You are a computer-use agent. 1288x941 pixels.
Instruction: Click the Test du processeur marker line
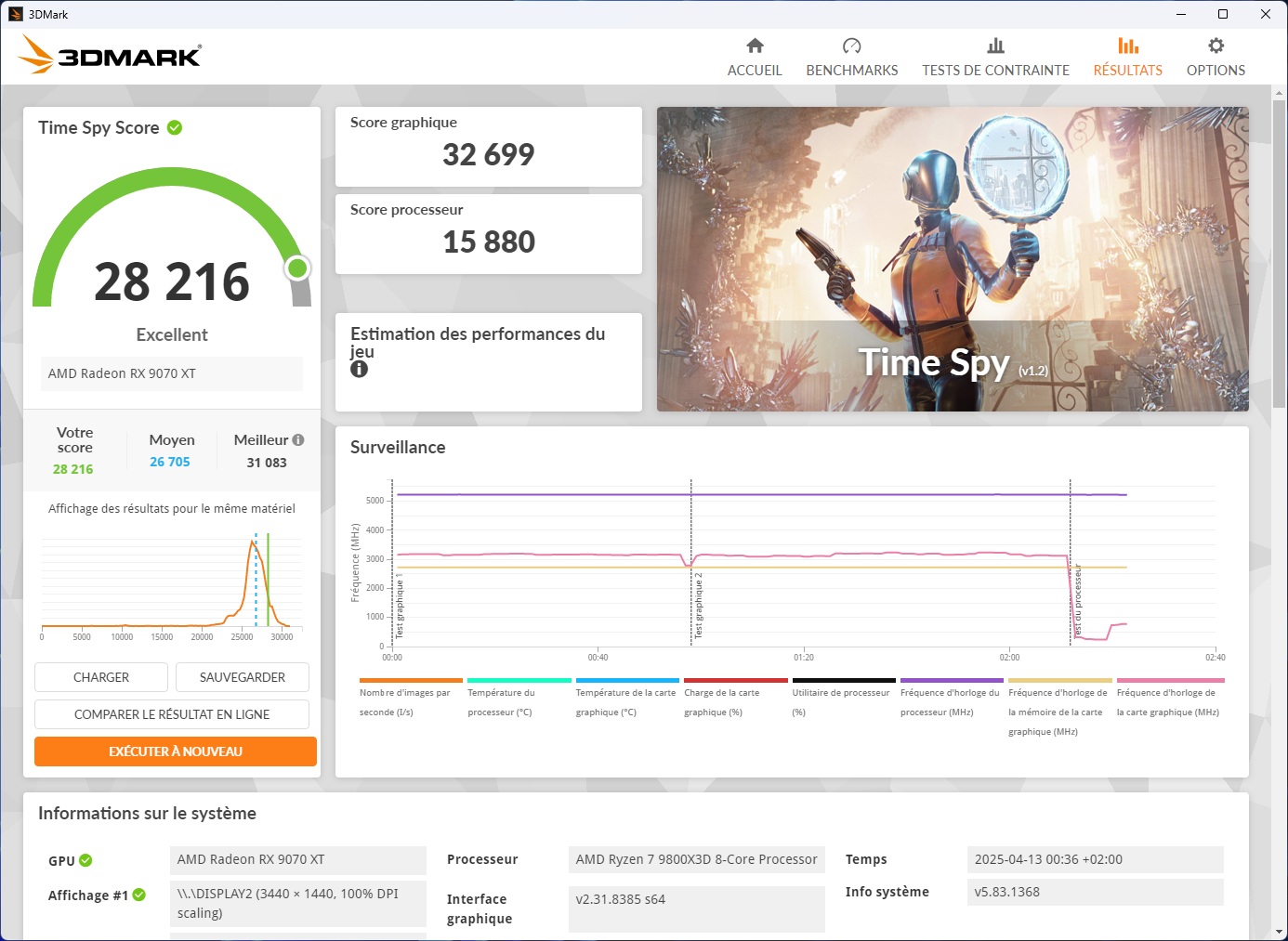pos(1071,562)
